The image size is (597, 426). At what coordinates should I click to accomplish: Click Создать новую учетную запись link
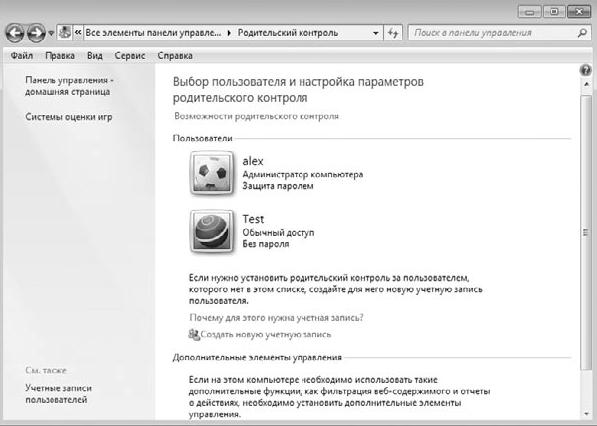click(x=265, y=335)
